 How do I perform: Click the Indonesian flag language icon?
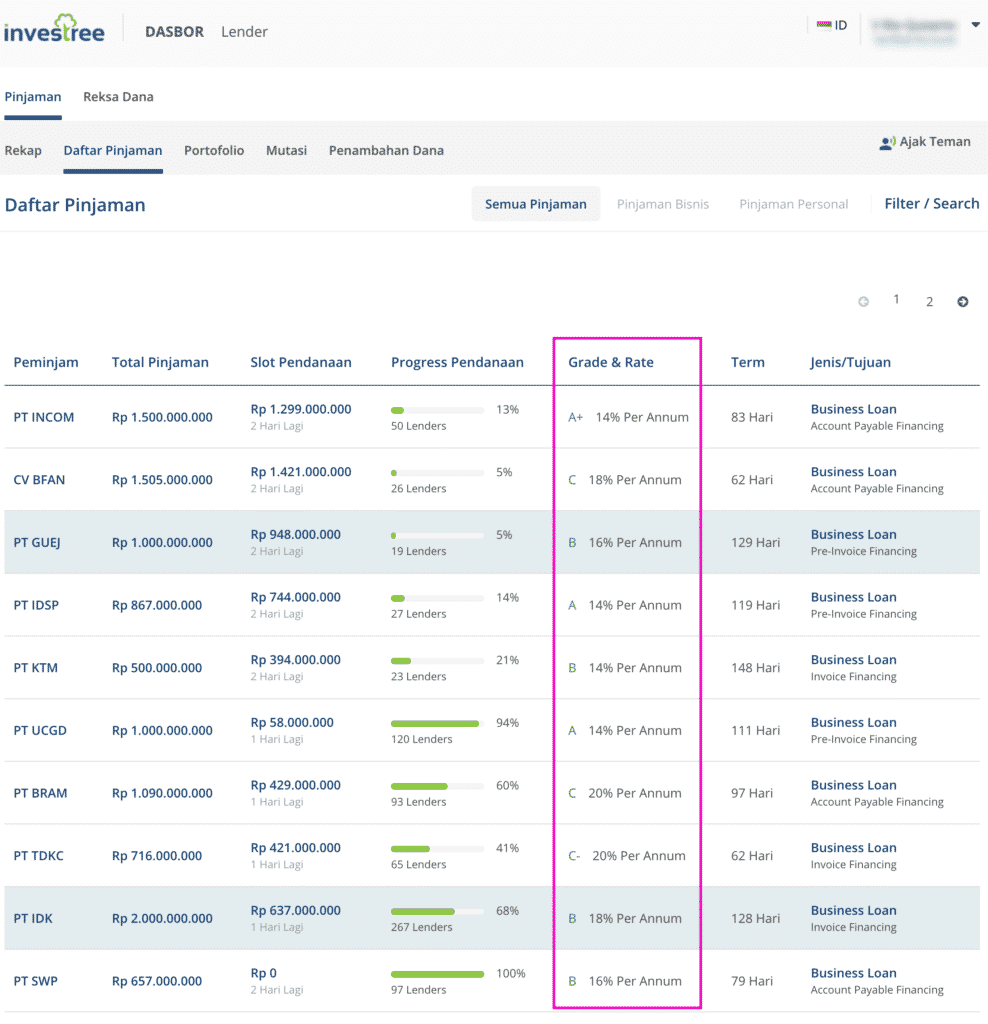coord(823,27)
